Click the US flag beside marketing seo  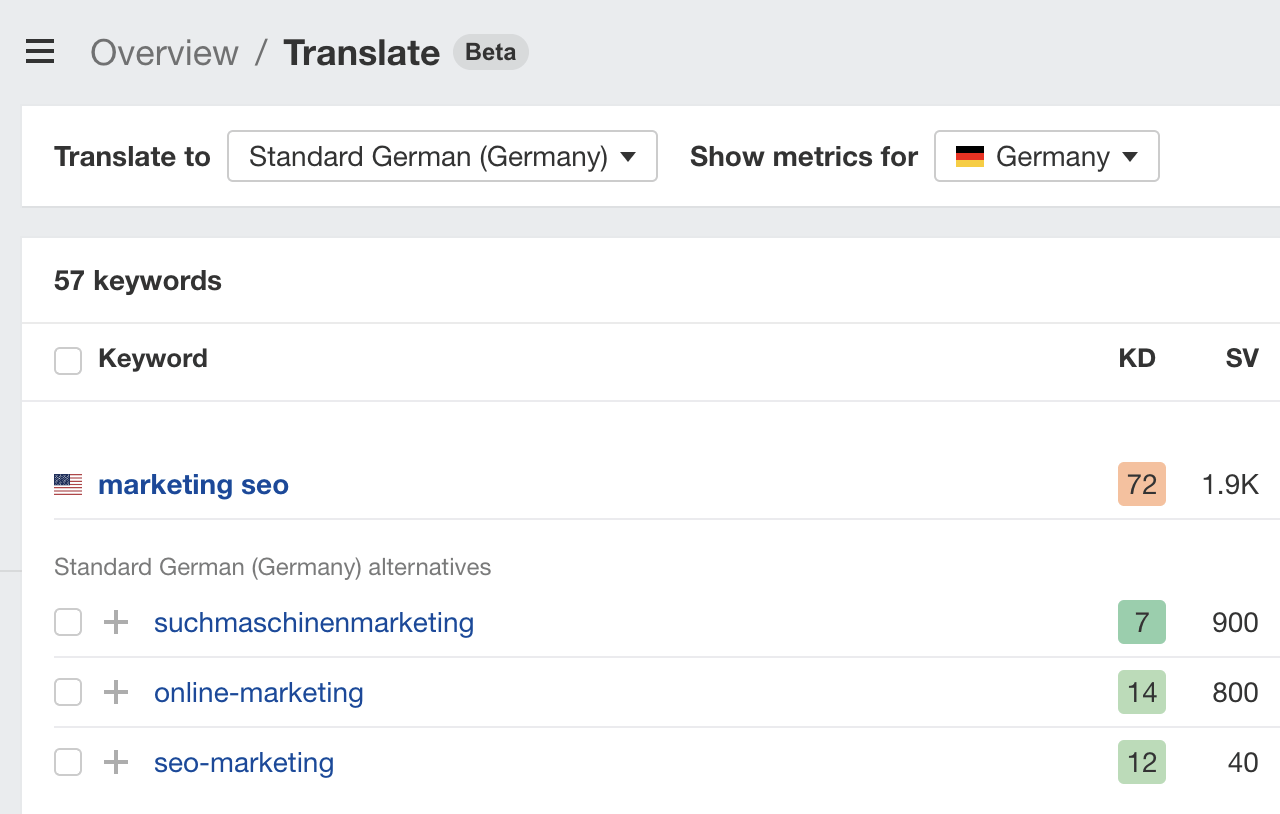(66, 484)
